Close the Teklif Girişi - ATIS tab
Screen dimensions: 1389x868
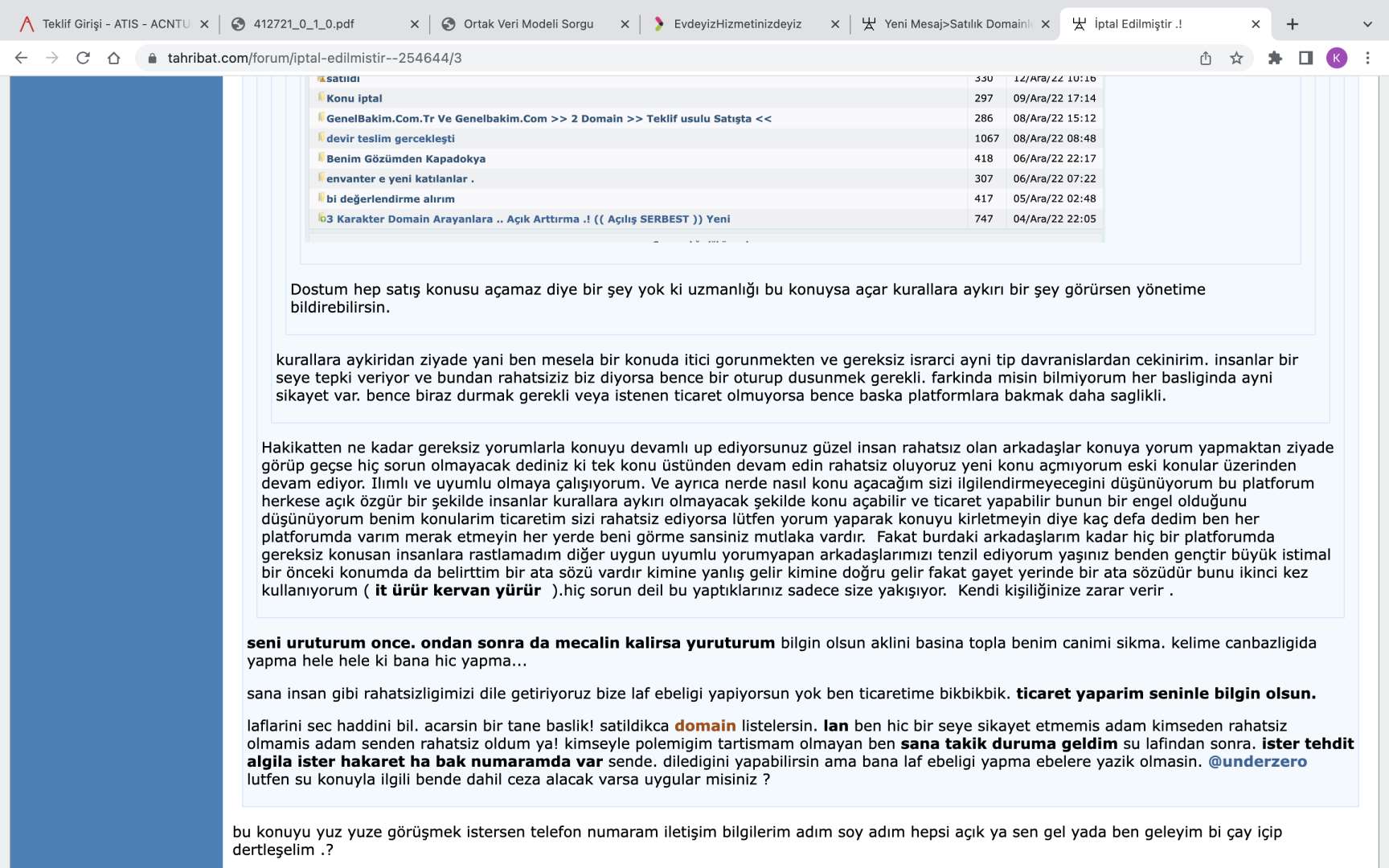click(x=204, y=24)
